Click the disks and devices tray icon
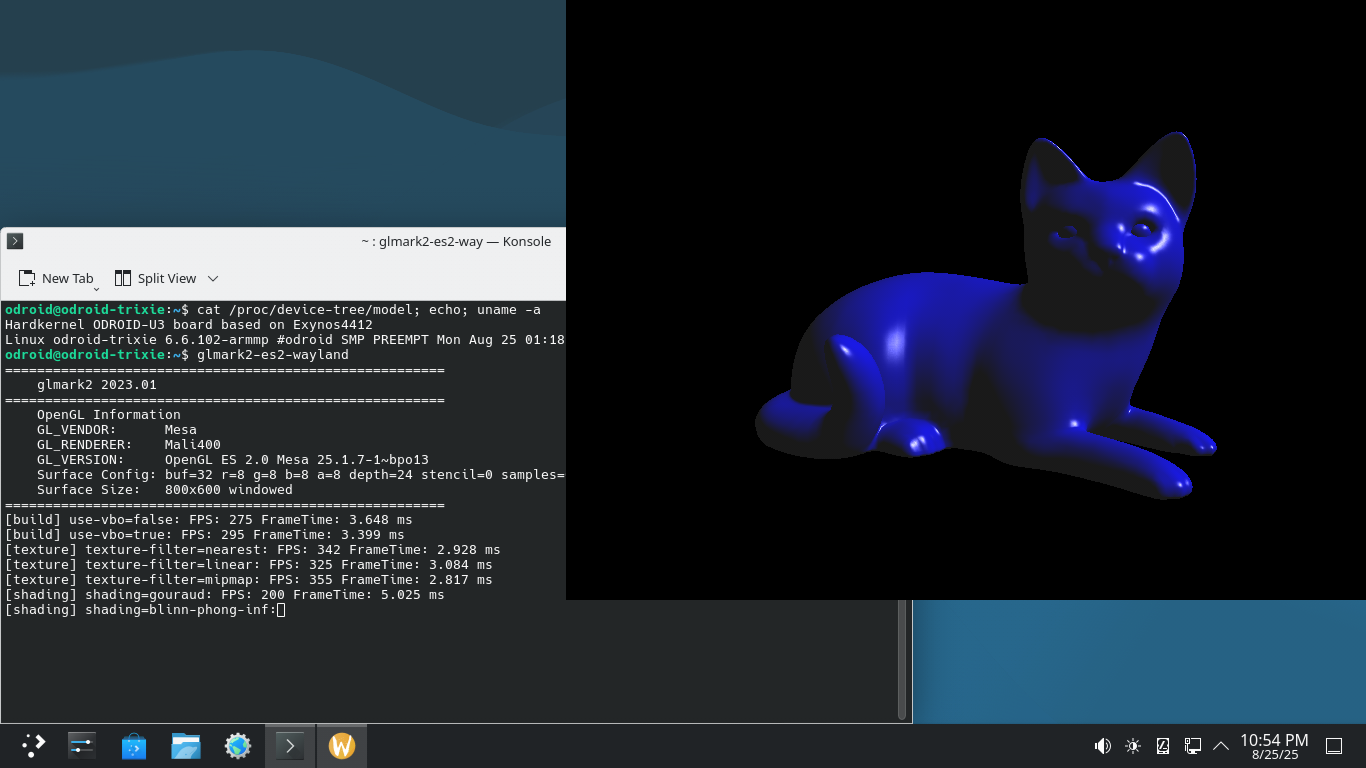 [x=1163, y=745]
